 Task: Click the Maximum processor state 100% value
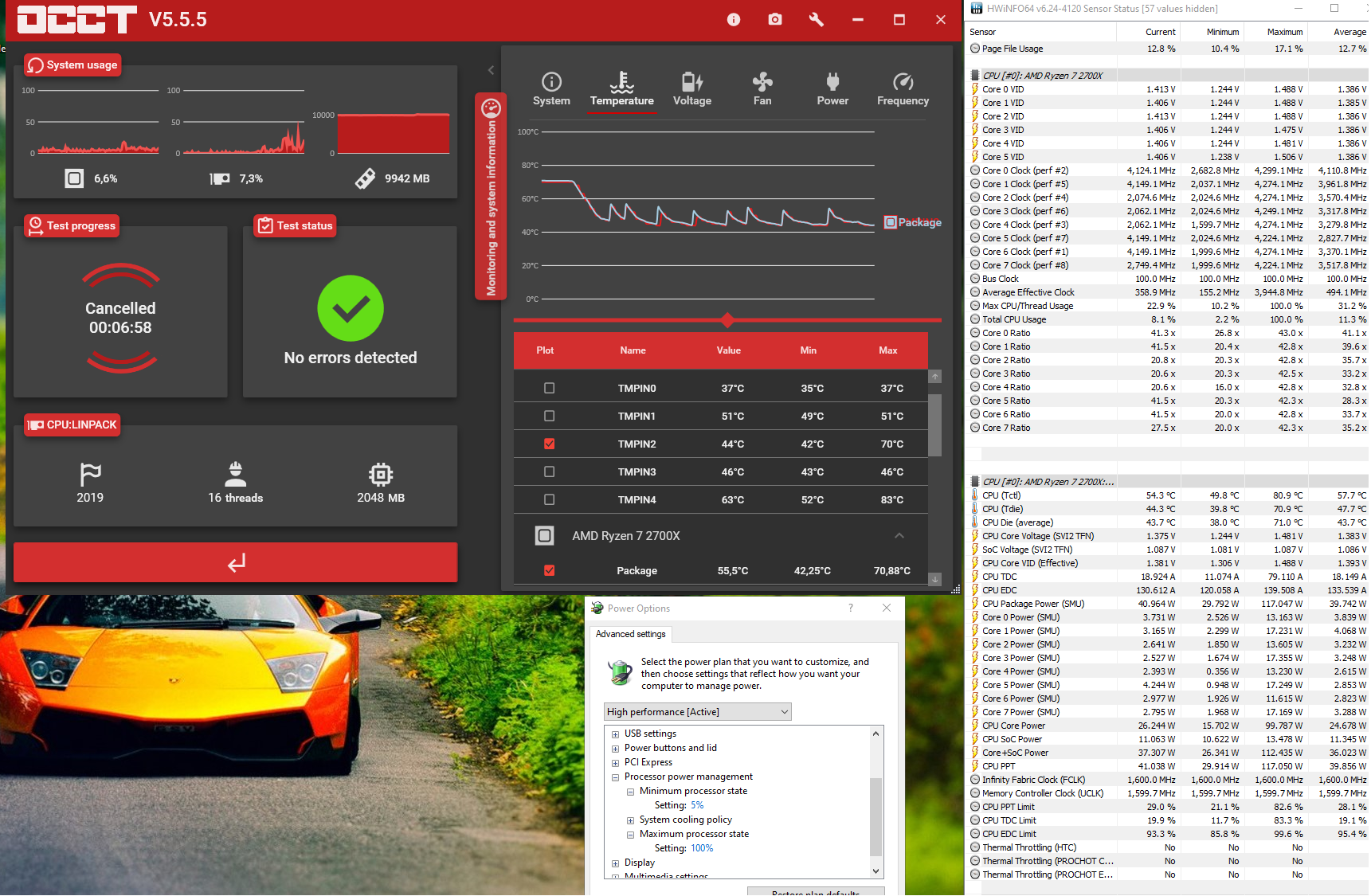click(x=702, y=849)
